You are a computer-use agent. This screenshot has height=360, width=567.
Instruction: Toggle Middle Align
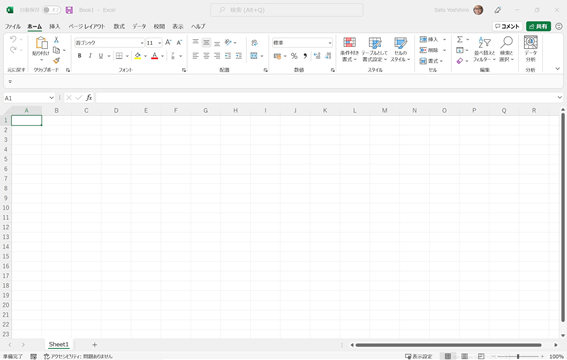(206, 43)
